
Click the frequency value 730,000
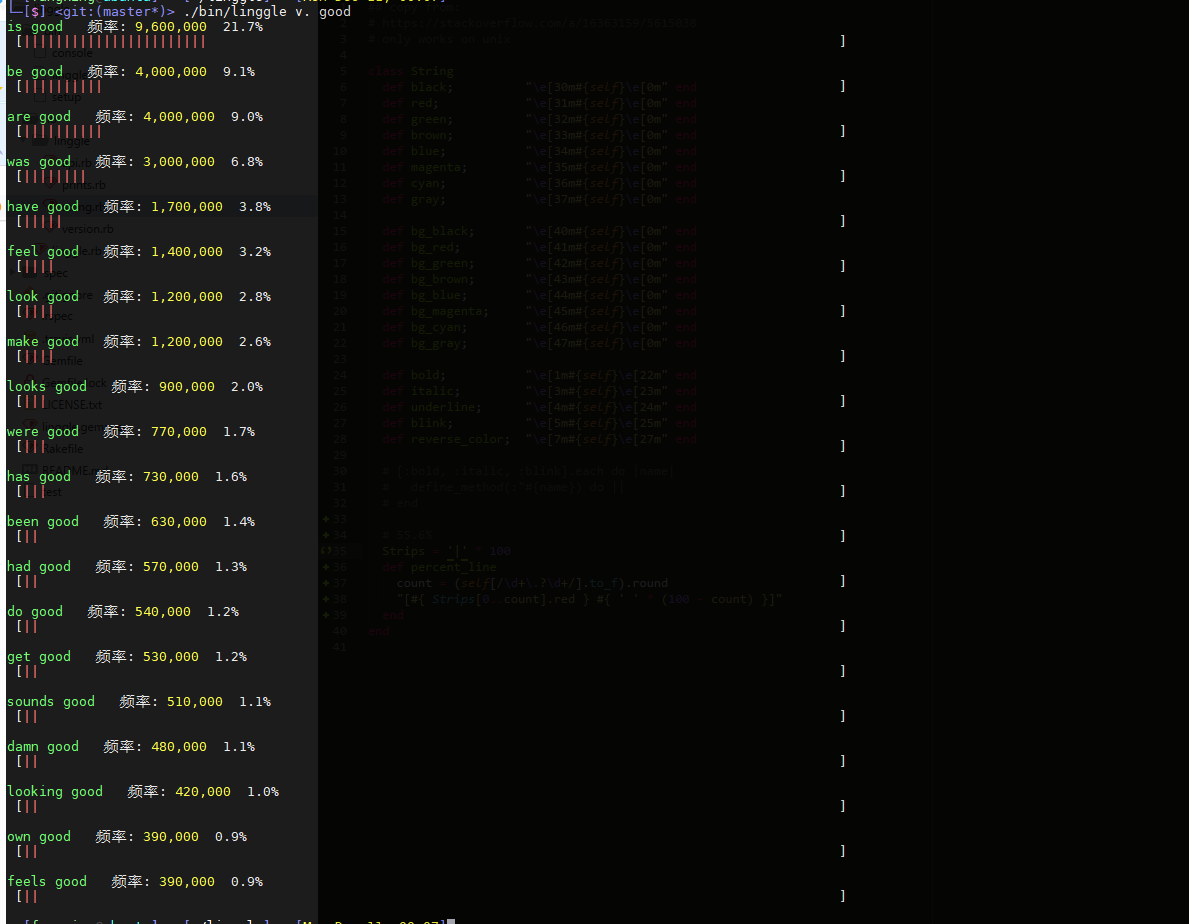click(171, 477)
